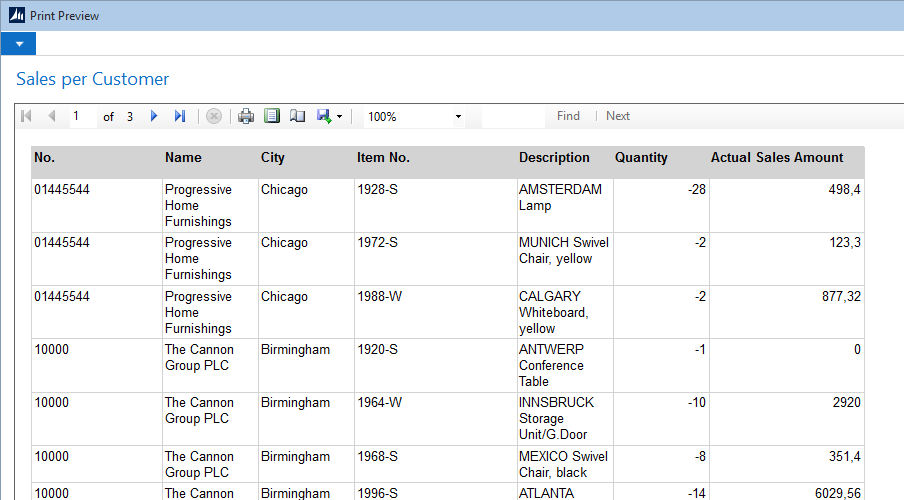Go to the next report page
Screen dimensions: 904x500
coord(154,116)
